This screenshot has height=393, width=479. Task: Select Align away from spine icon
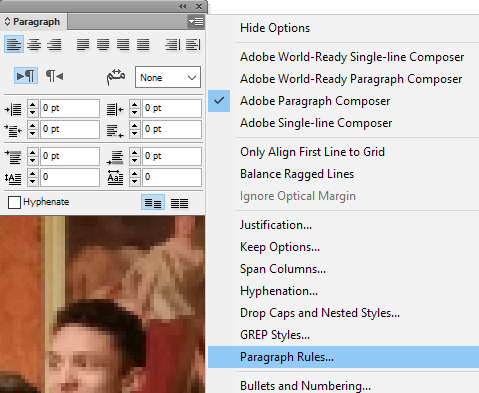coord(193,44)
